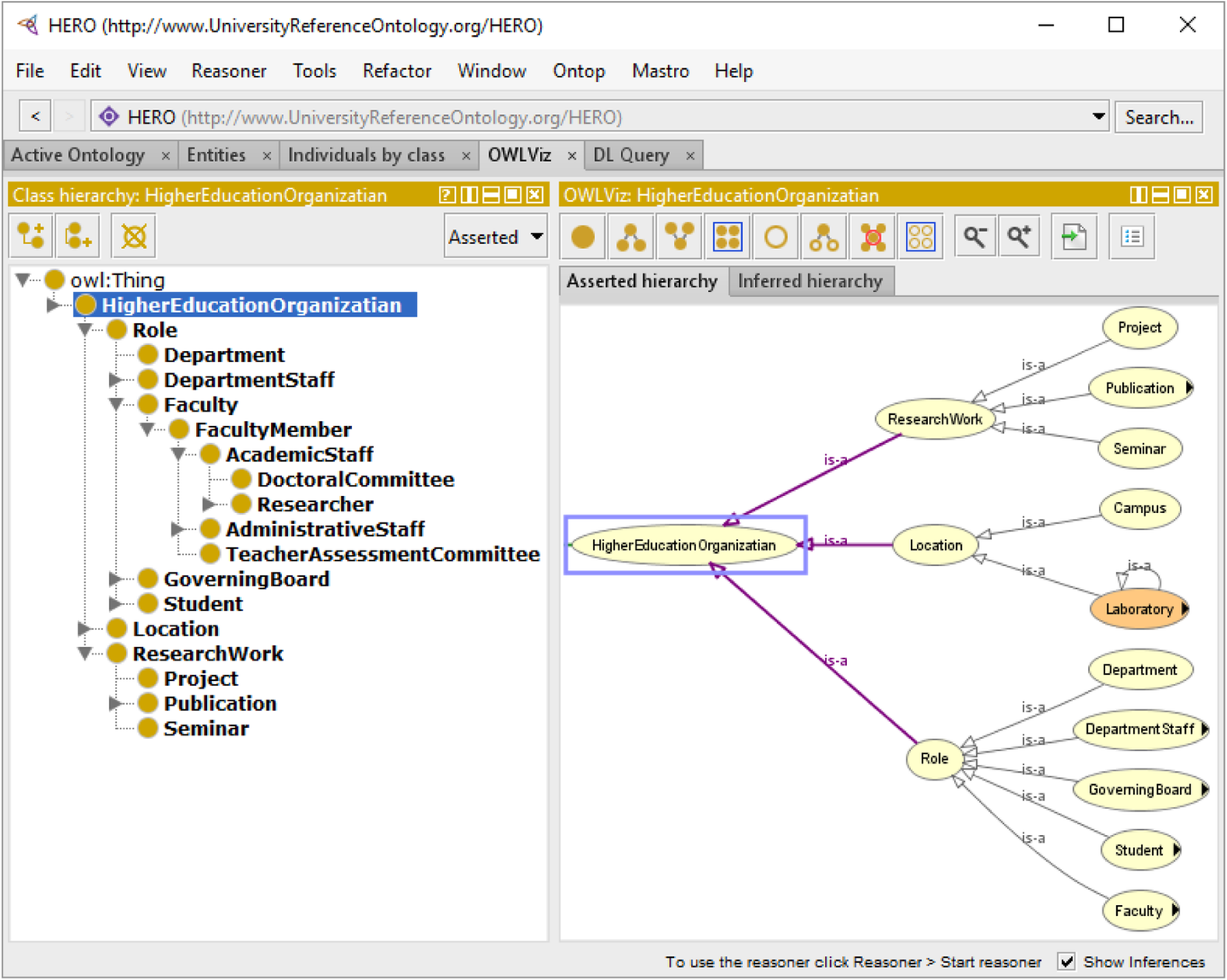Screen dimensions: 1227x980
Task: Close the Class hierarchy panel
Action: coord(534,195)
